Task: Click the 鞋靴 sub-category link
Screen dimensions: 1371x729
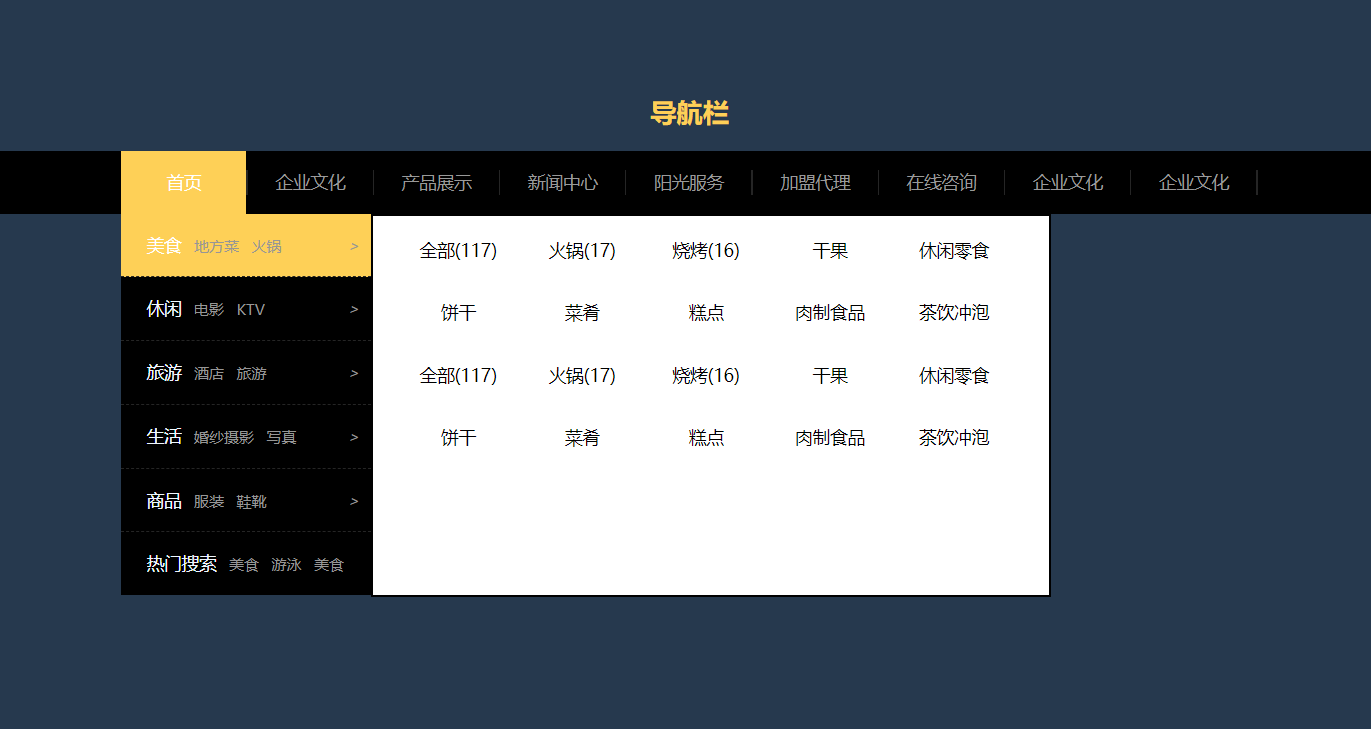Action: point(251,502)
